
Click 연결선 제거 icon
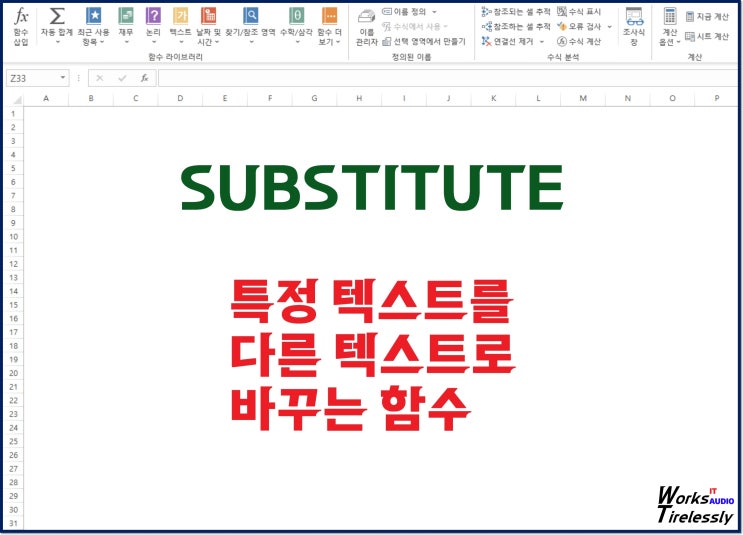[486, 42]
